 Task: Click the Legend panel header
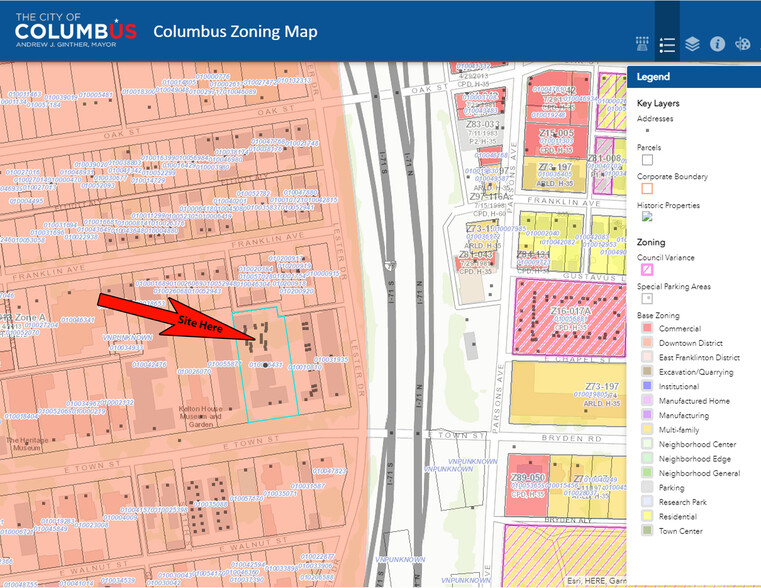[694, 76]
